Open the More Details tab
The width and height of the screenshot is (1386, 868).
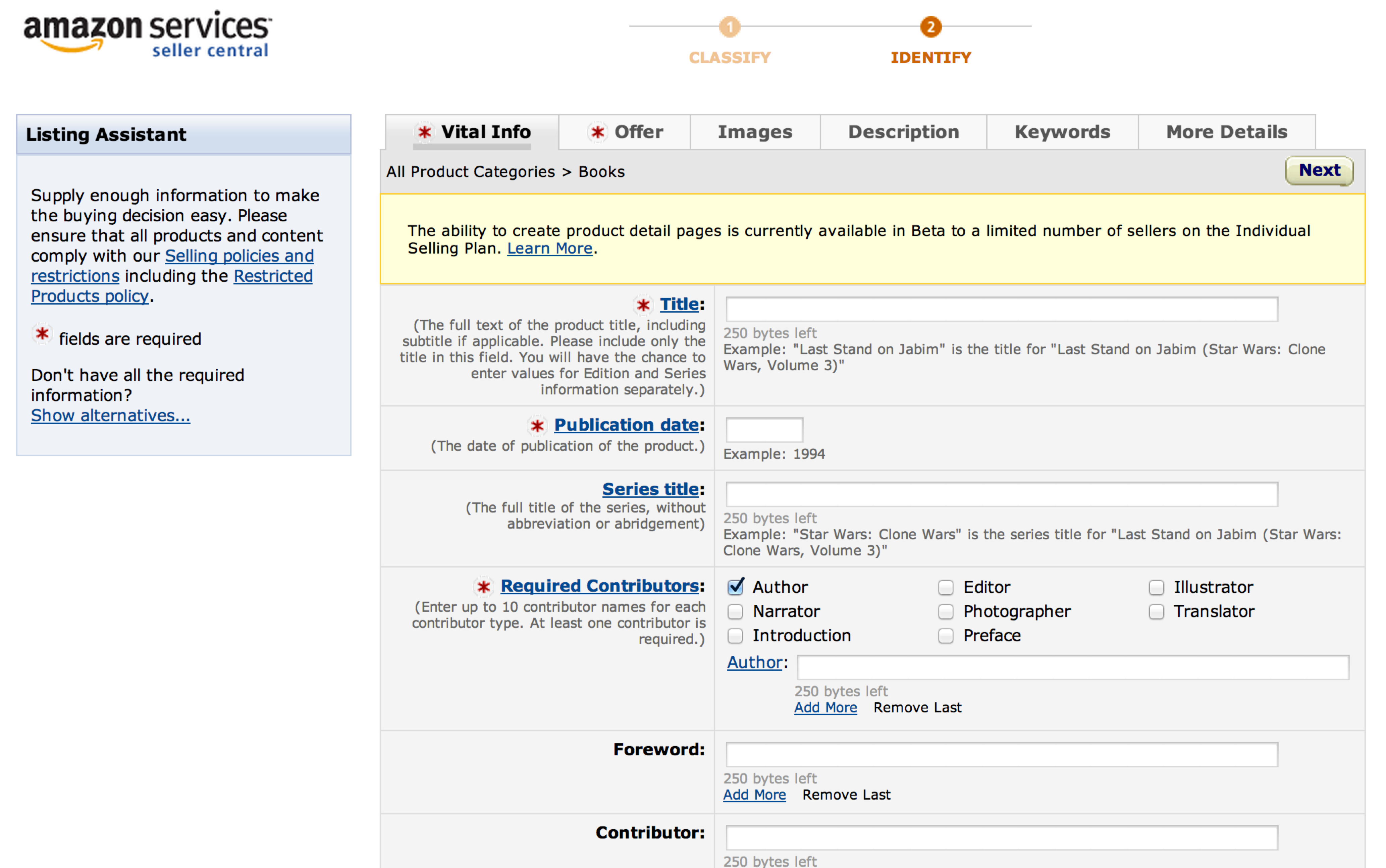pyautogui.click(x=1226, y=132)
